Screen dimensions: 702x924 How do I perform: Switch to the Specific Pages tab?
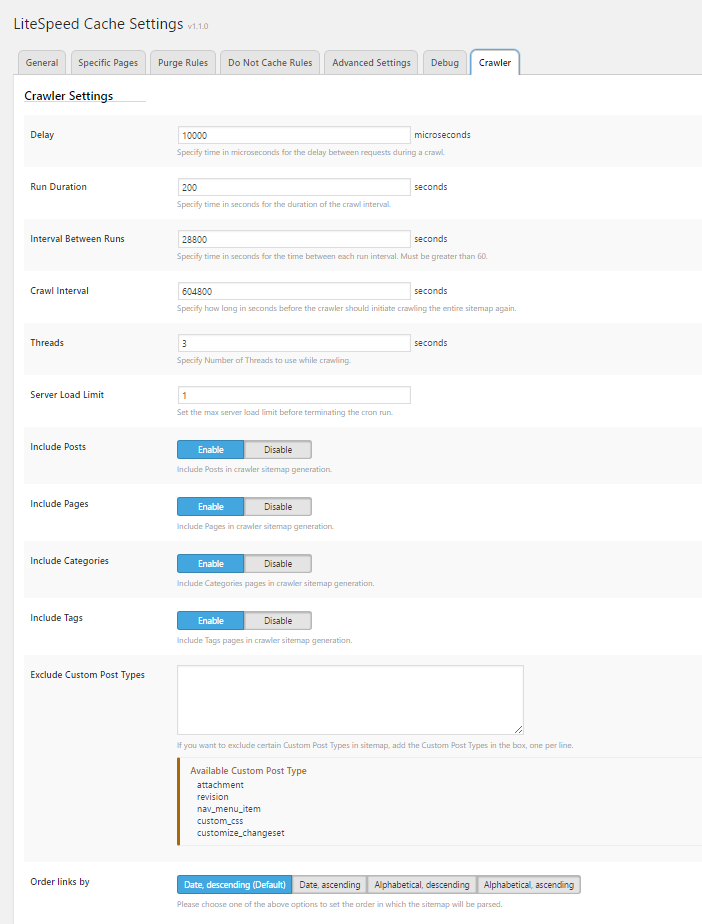pyautogui.click(x=108, y=62)
